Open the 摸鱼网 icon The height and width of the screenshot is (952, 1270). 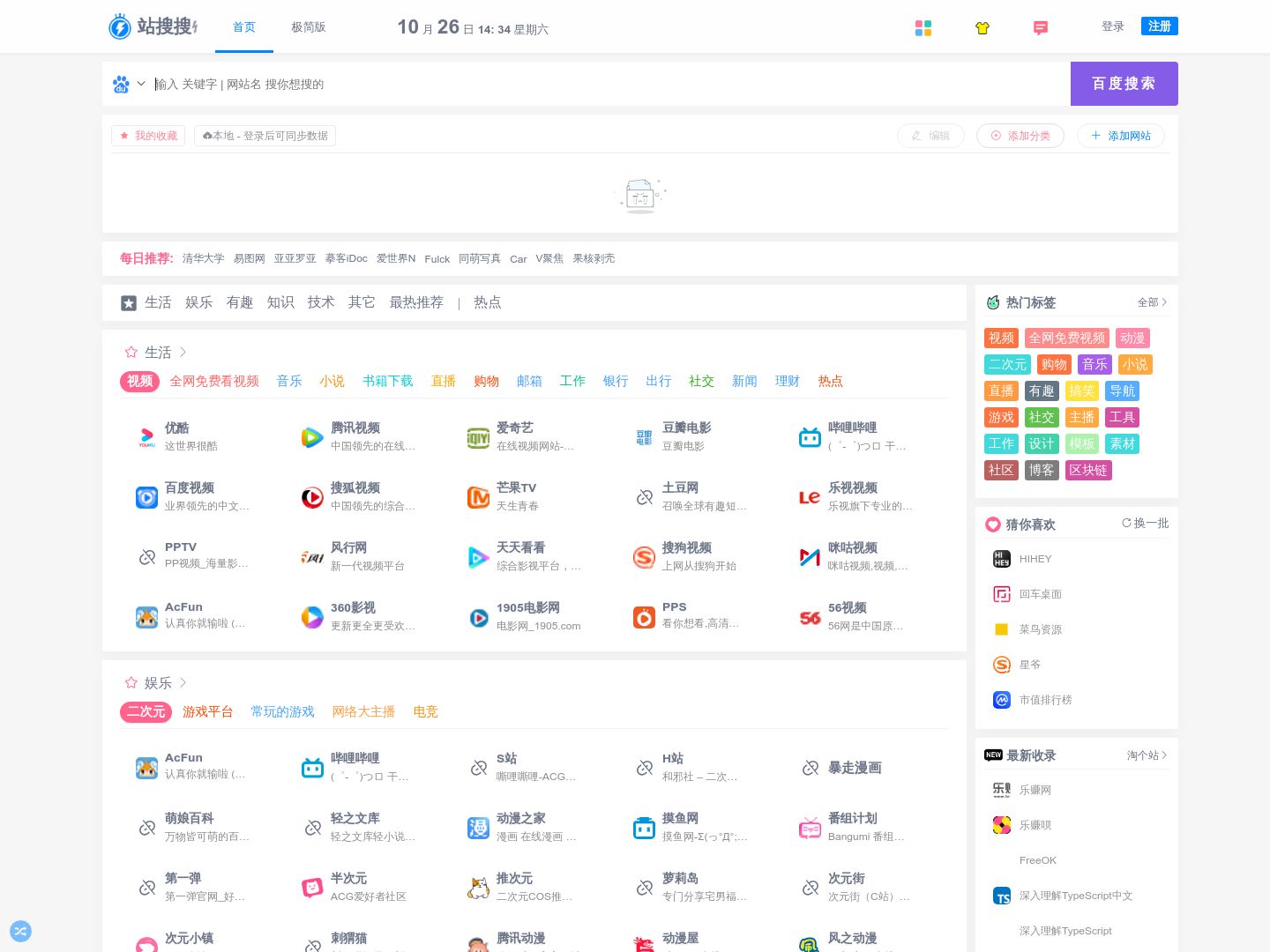(644, 828)
